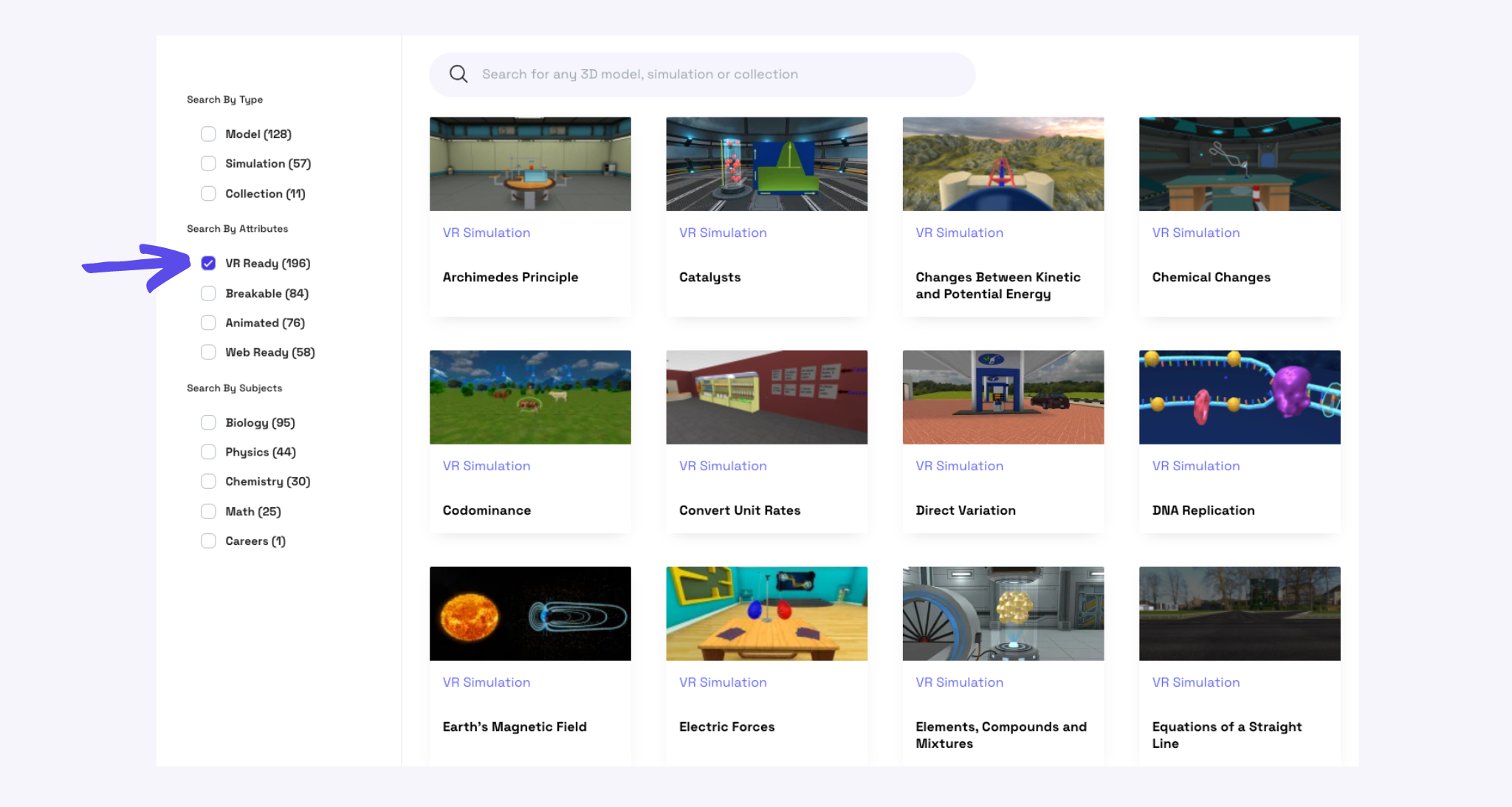Click VR Simulation label on Chemical Changes card

coord(1196,233)
